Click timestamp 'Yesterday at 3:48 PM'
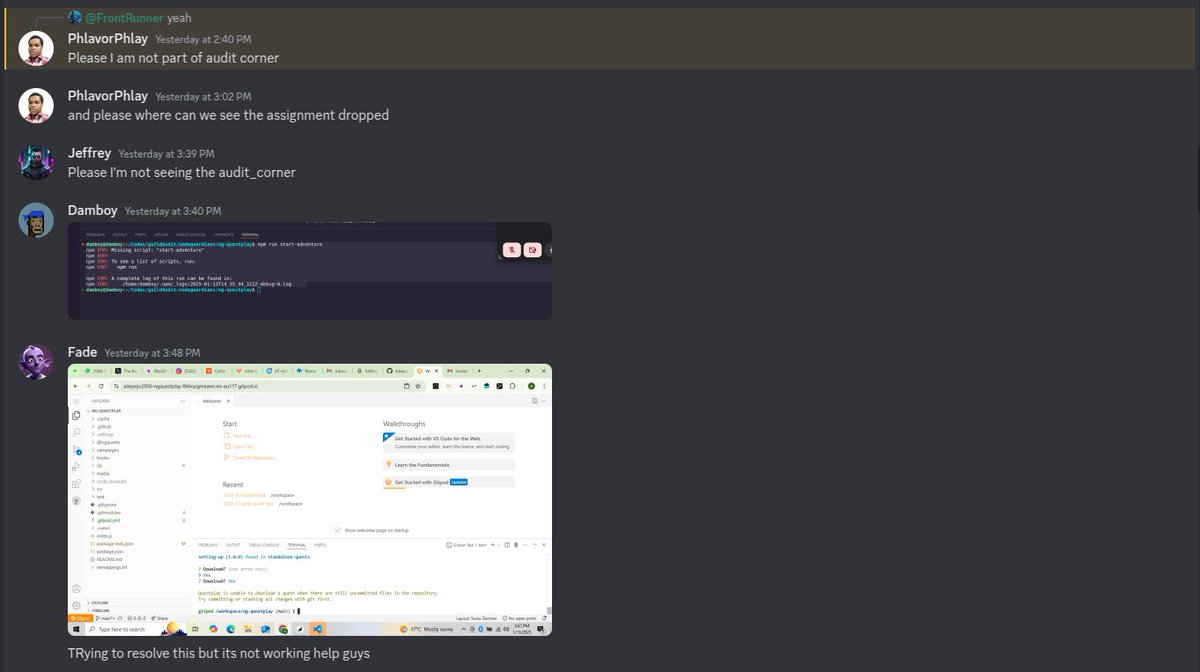Viewport: 1200px width, 672px height. [x=152, y=353]
